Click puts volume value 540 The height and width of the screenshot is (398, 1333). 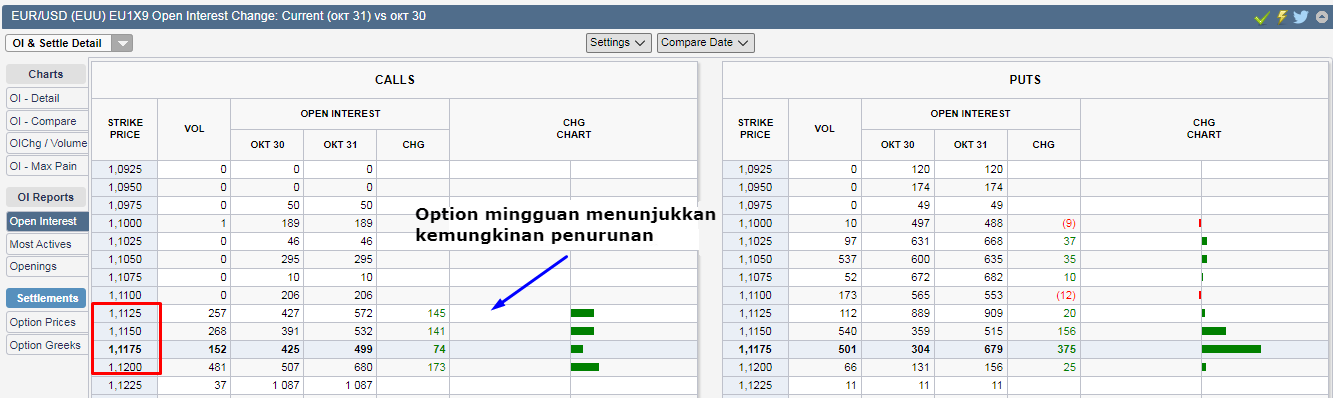tap(848, 331)
